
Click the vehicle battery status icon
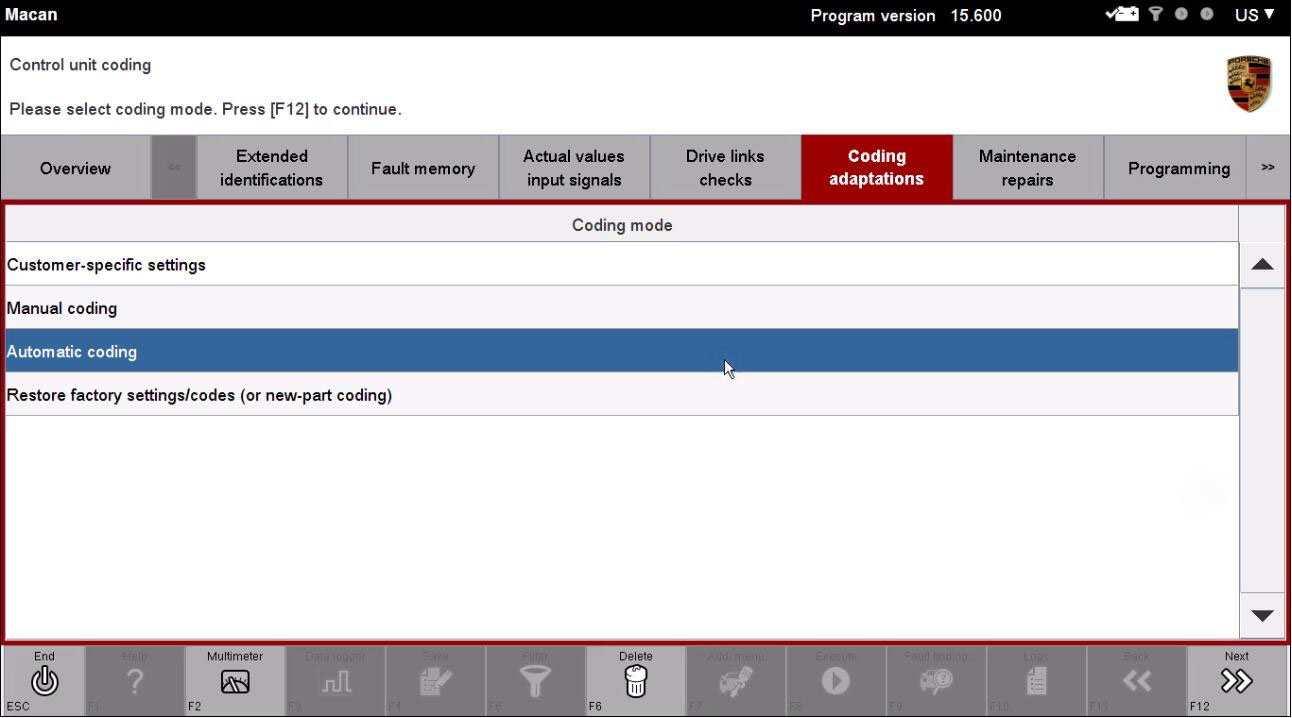tap(1122, 14)
